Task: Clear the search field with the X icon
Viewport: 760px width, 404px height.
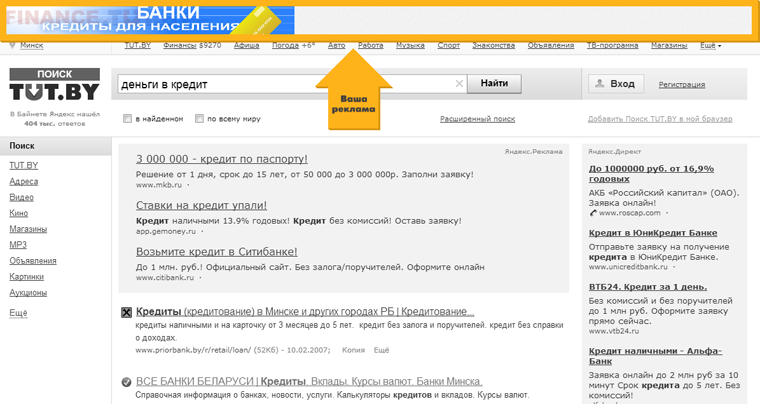Action: [x=459, y=85]
